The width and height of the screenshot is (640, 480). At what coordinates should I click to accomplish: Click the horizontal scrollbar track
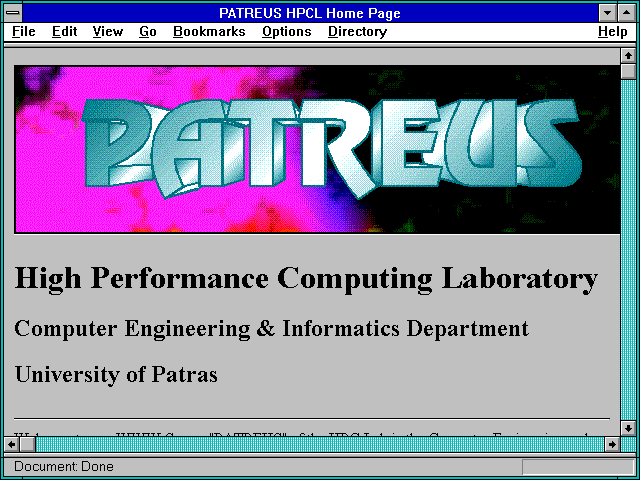(x=320, y=444)
